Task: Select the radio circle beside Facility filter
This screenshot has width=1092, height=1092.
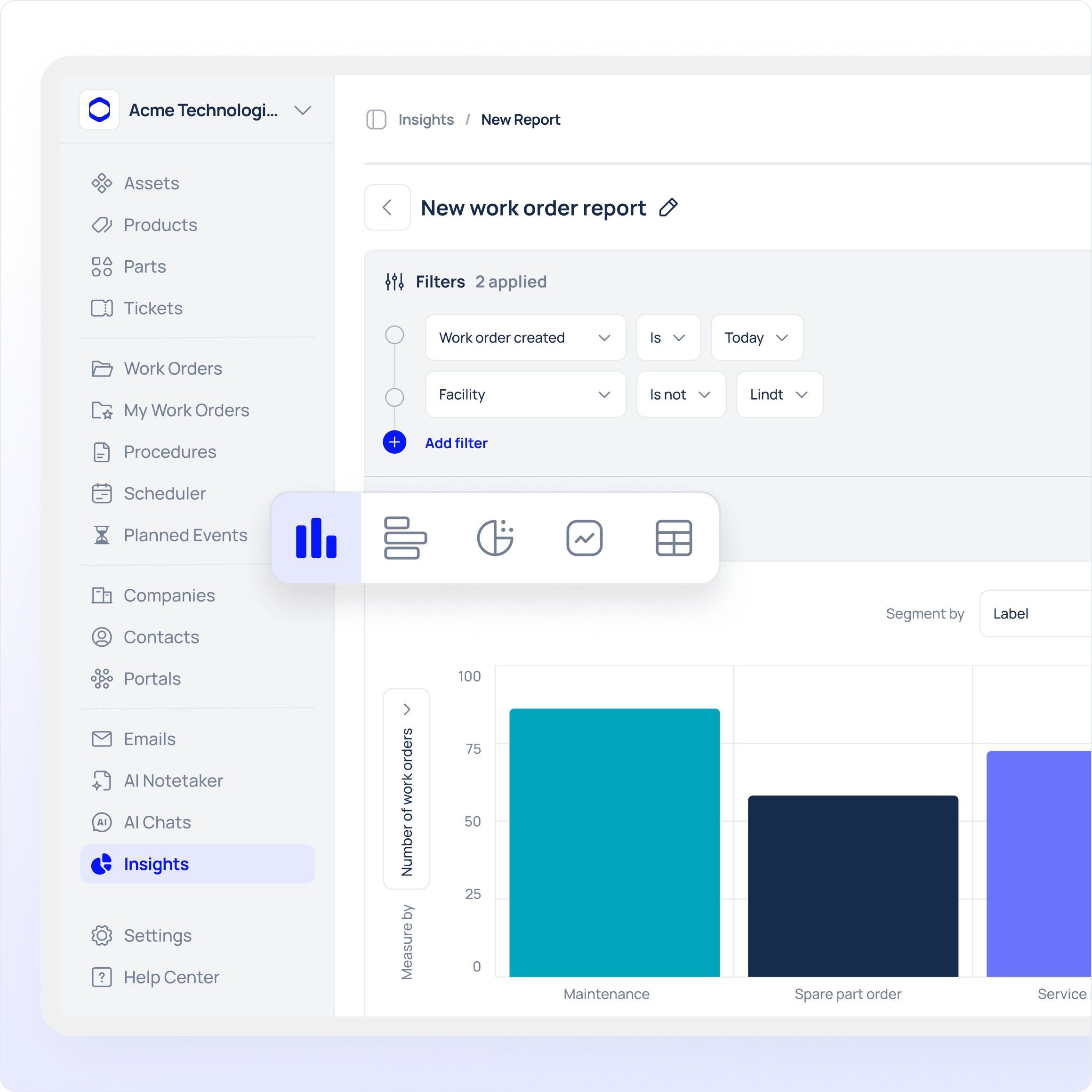Action: click(394, 397)
